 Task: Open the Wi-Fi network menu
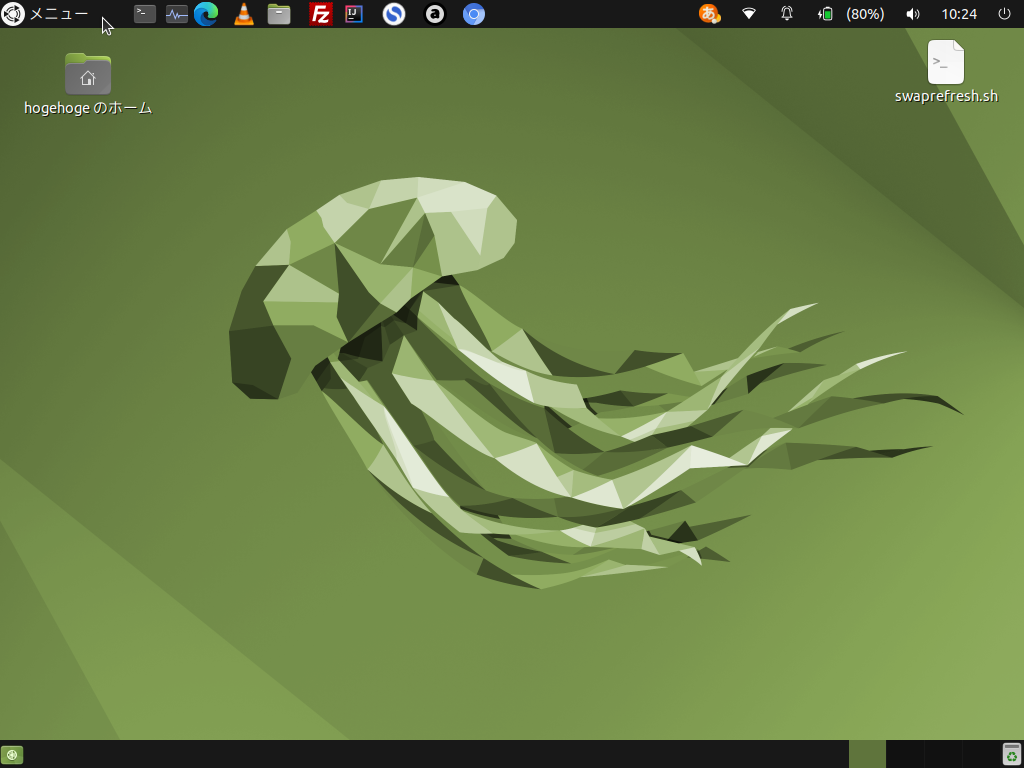[x=748, y=14]
